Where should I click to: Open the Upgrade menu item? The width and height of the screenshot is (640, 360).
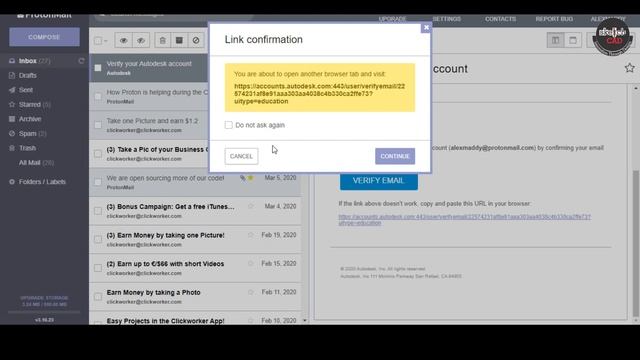pyautogui.click(x=392, y=19)
